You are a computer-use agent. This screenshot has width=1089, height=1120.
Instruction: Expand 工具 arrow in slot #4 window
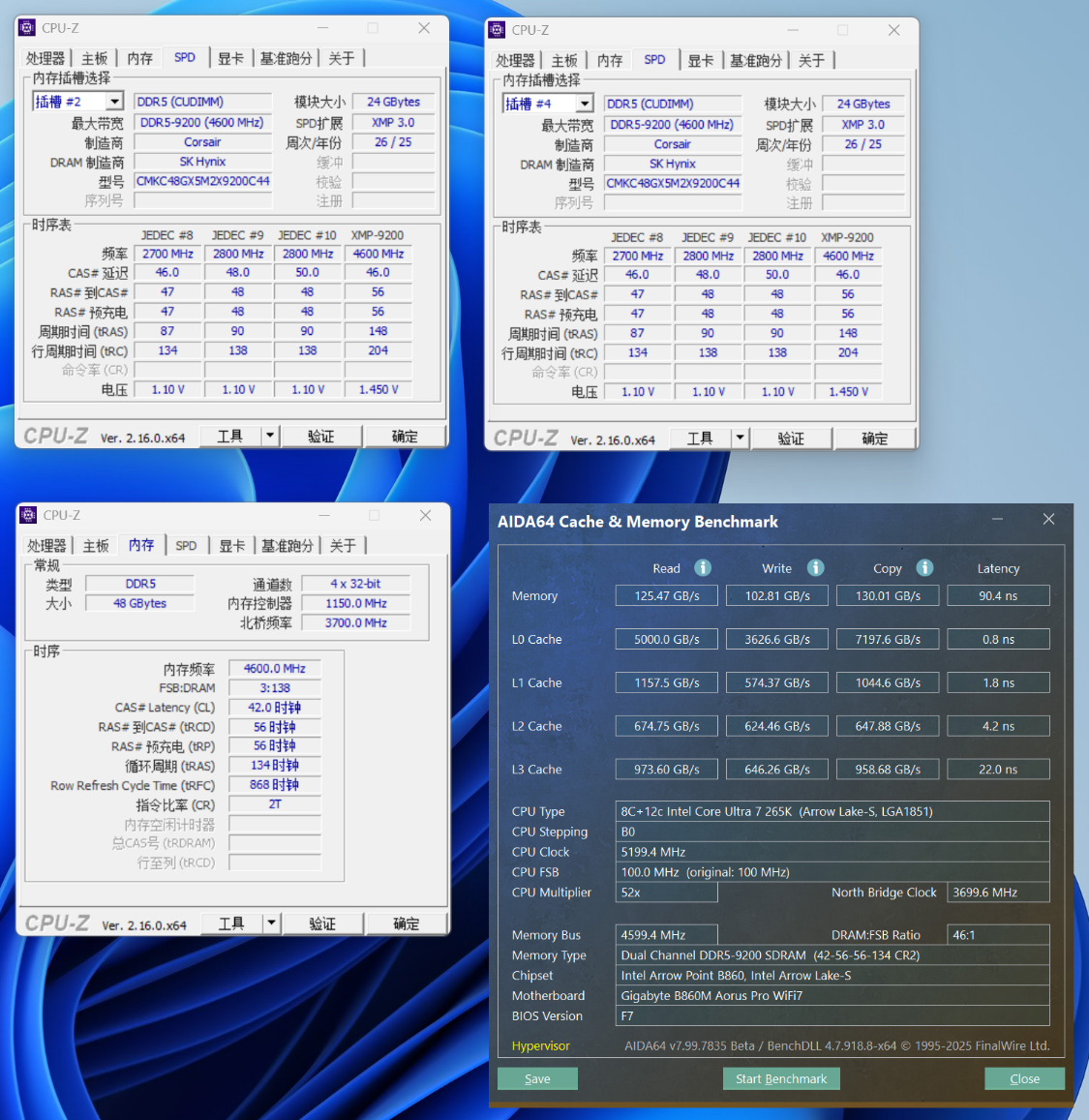[740, 438]
